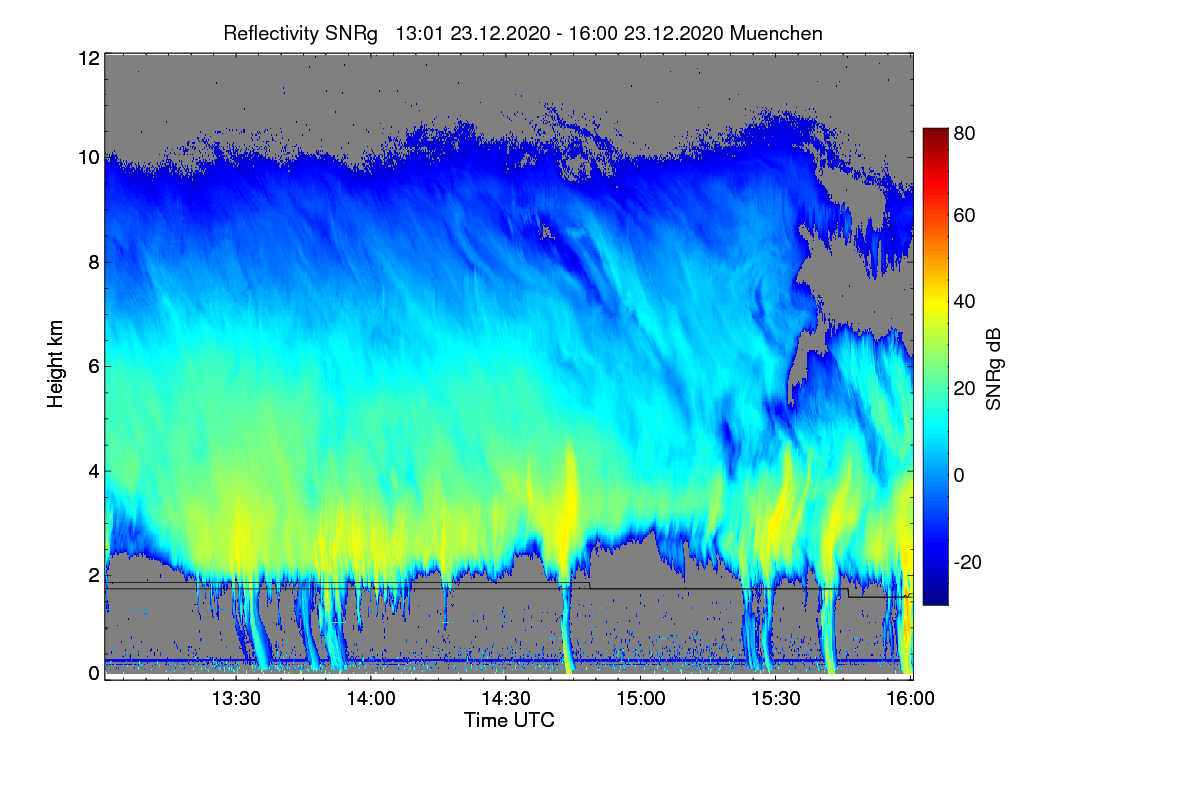Click the 15:00 time tick label
The image size is (1200, 800).
[x=641, y=698]
